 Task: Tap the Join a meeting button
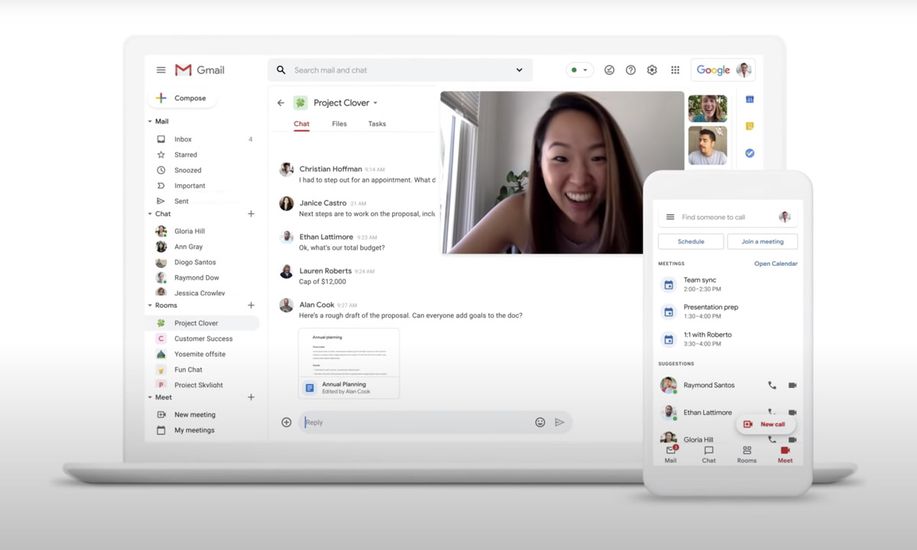763,242
